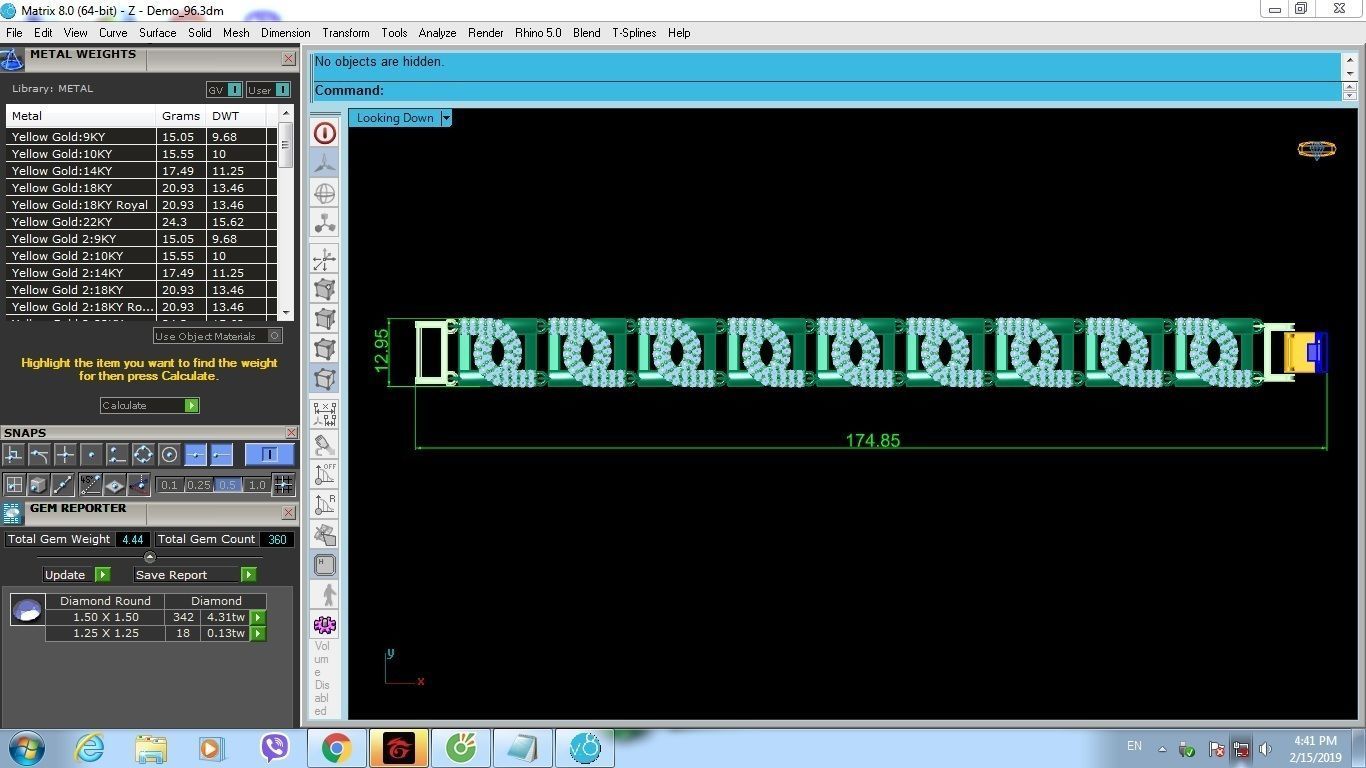Select the Yellow Gold:14KY row

[x=141, y=171]
